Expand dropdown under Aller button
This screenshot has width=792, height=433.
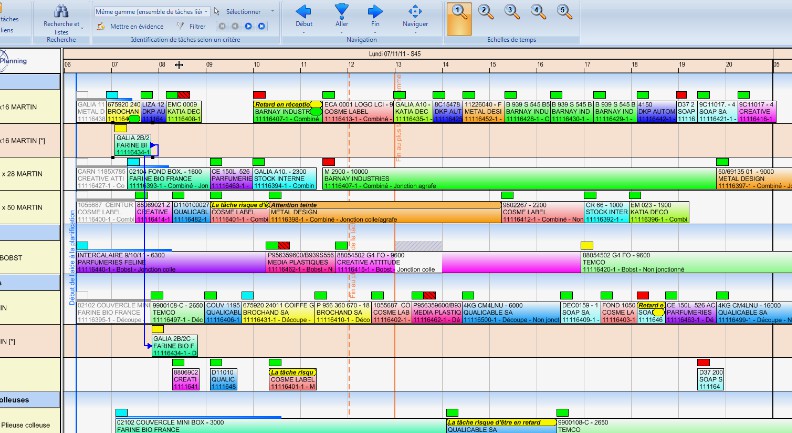(x=342, y=32)
